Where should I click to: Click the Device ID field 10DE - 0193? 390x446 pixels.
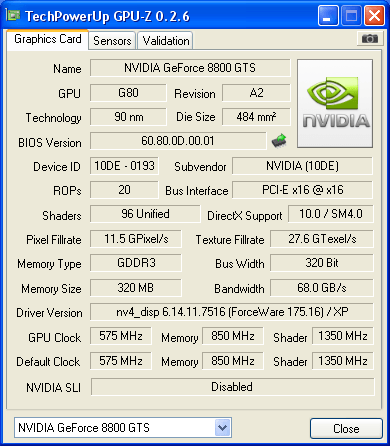click(x=124, y=166)
